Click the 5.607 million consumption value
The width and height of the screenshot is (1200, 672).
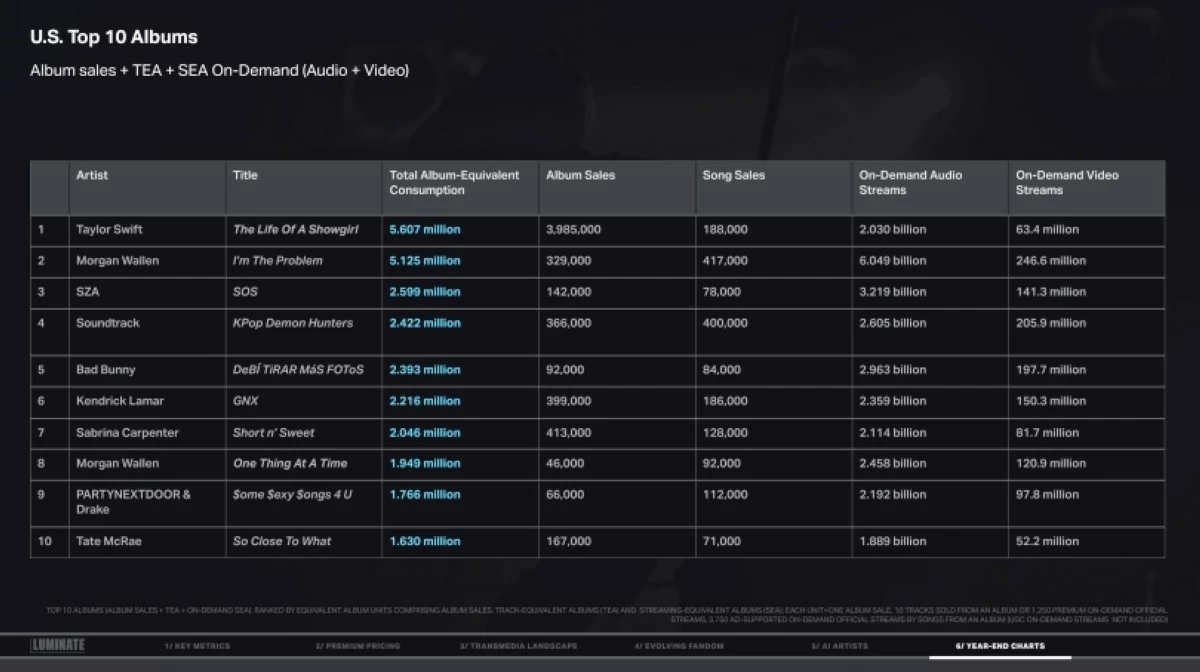425,229
